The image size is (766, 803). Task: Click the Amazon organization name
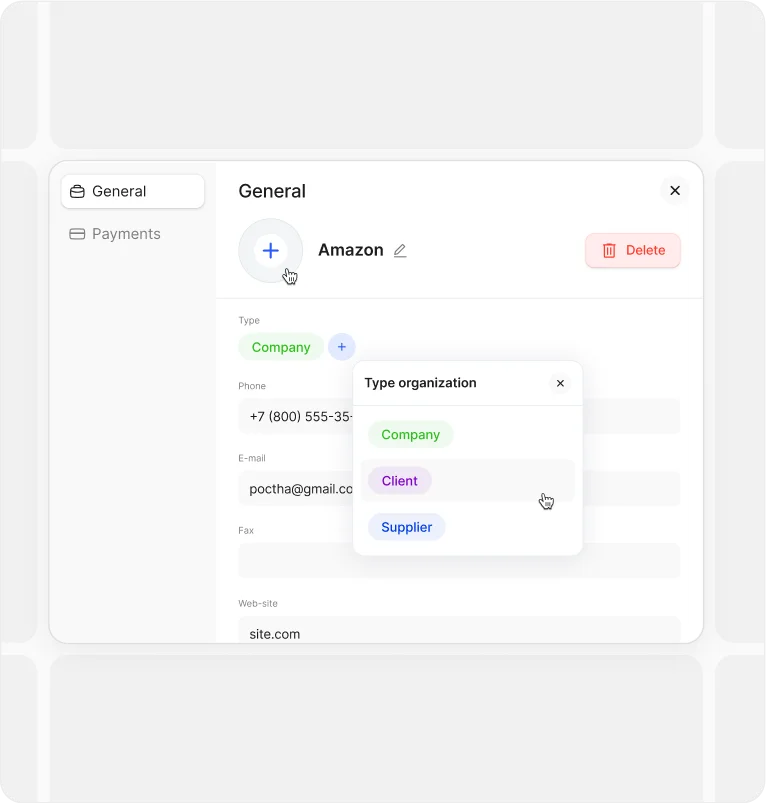[x=350, y=250]
